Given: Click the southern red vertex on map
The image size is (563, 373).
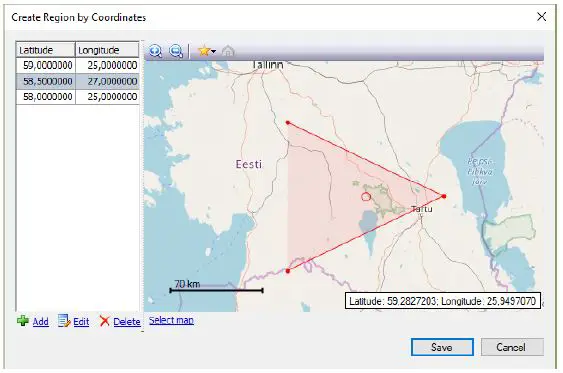Looking at the screenshot, I should (x=288, y=271).
